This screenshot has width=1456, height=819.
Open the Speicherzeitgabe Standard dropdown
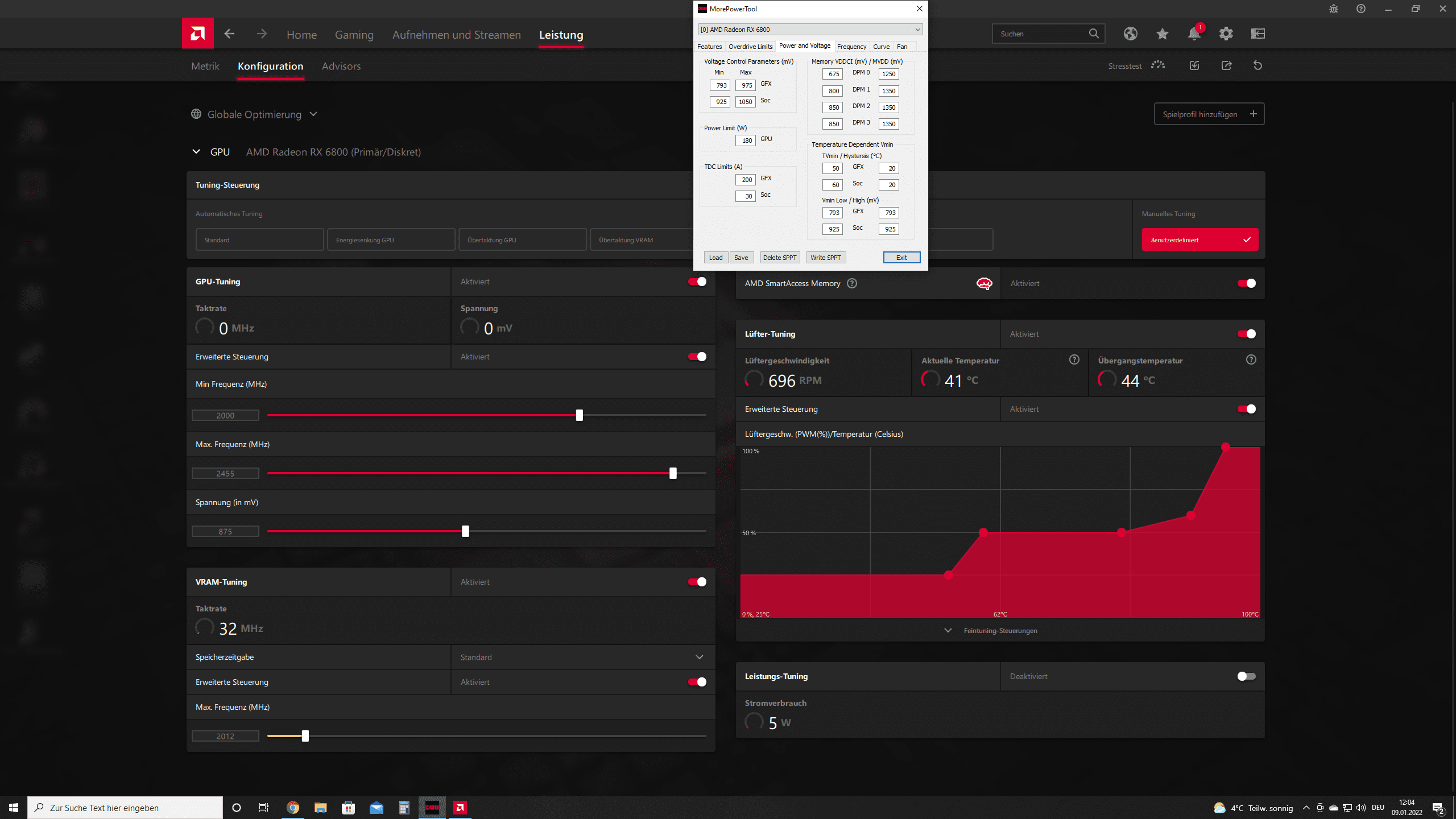tap(583, 657)
